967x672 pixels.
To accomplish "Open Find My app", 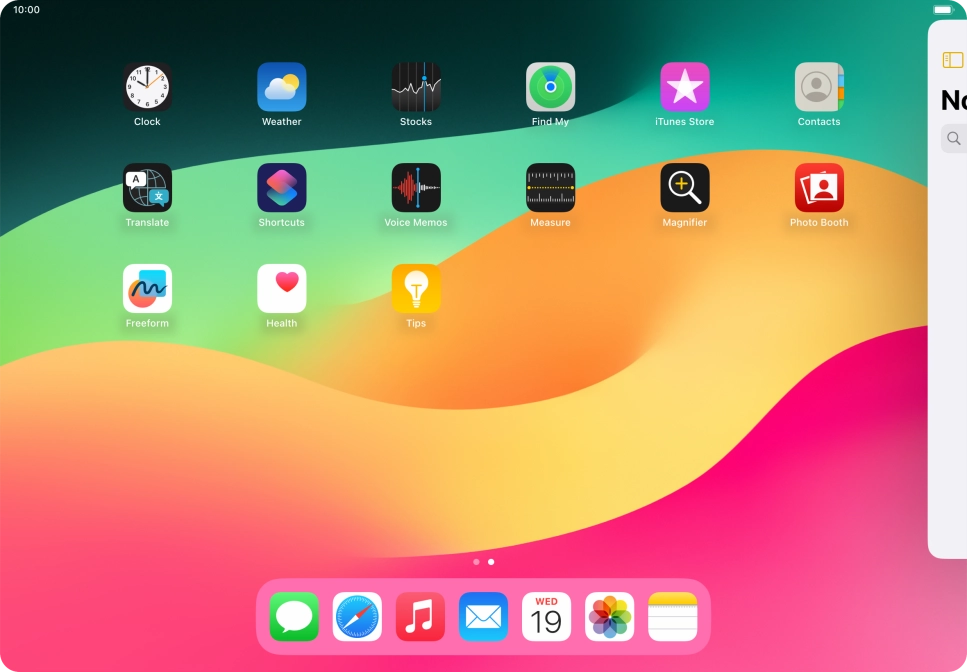I will [x=550, y=88].
